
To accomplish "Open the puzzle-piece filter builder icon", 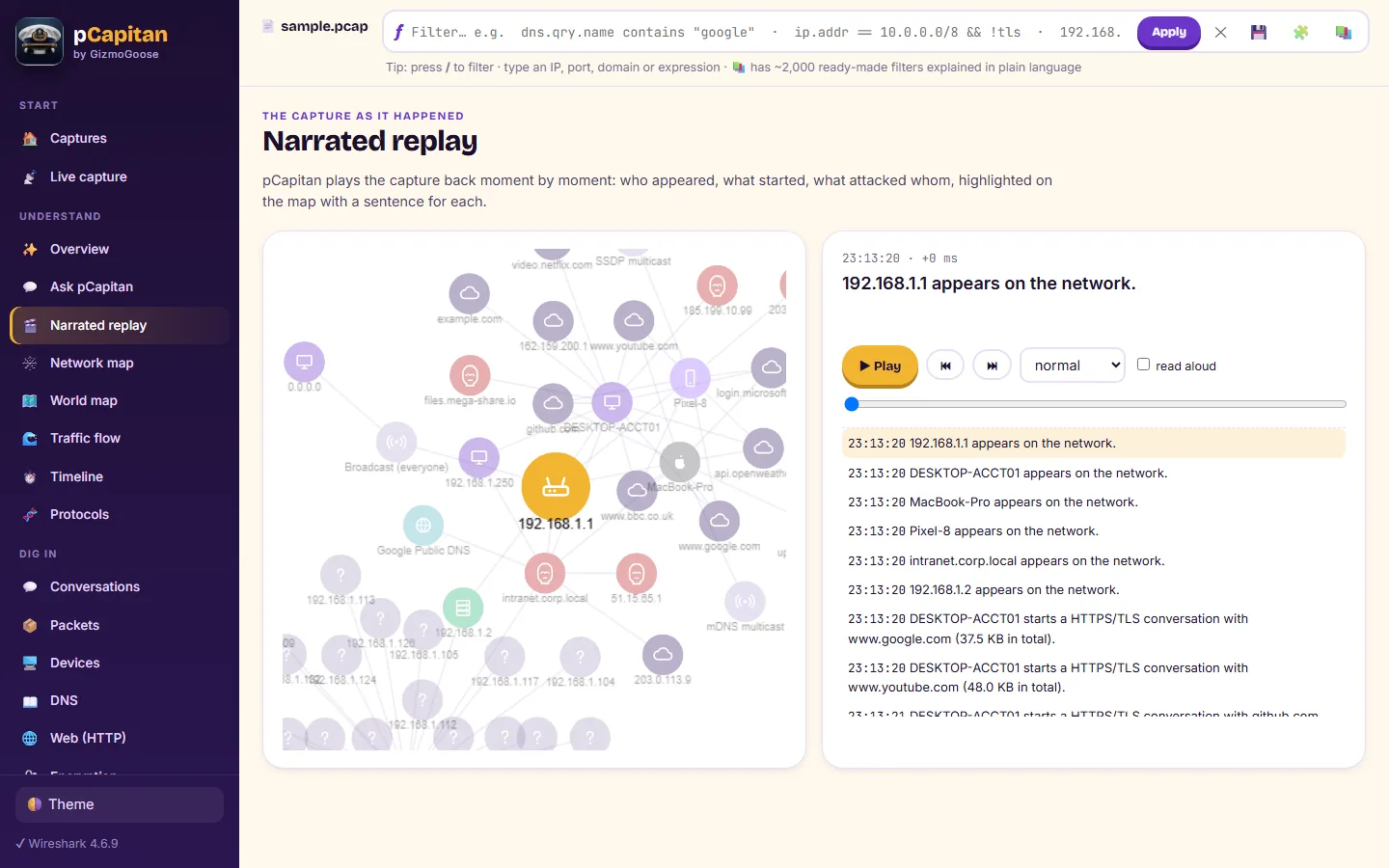I will click(1300, 33).
